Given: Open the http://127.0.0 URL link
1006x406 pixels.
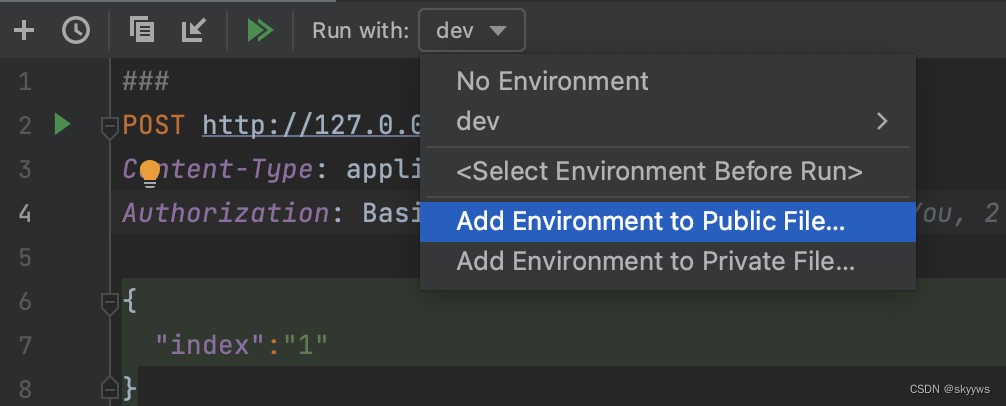Looking at the screenshot, I should click(311, 125).
